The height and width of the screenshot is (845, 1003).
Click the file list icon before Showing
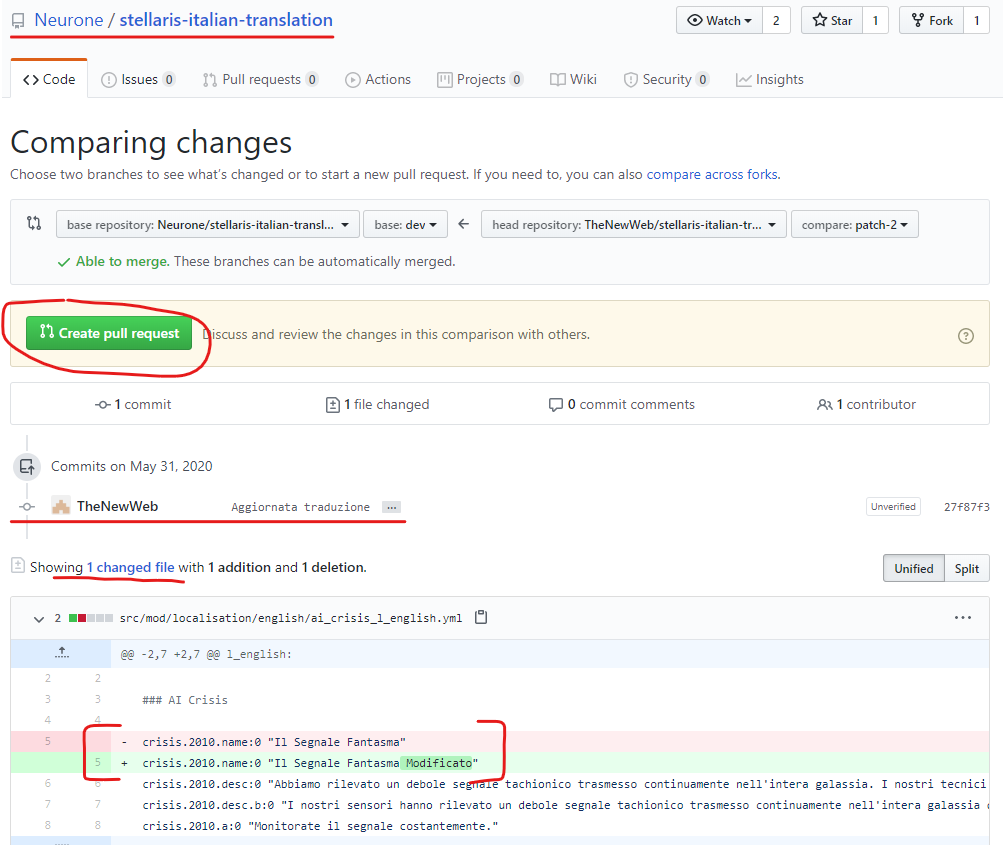tap(18, 565)
